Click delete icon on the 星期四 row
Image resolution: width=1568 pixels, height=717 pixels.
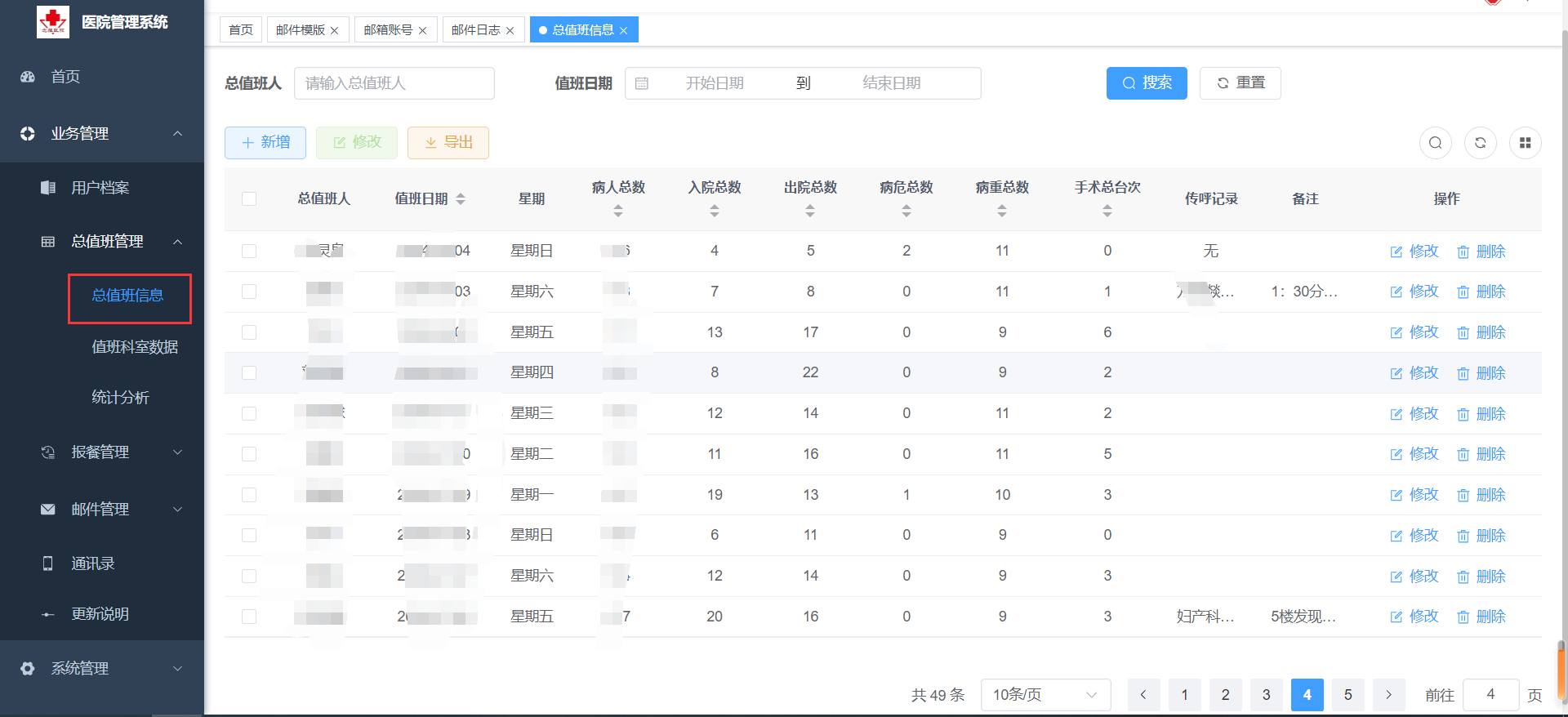point(1463,374)
